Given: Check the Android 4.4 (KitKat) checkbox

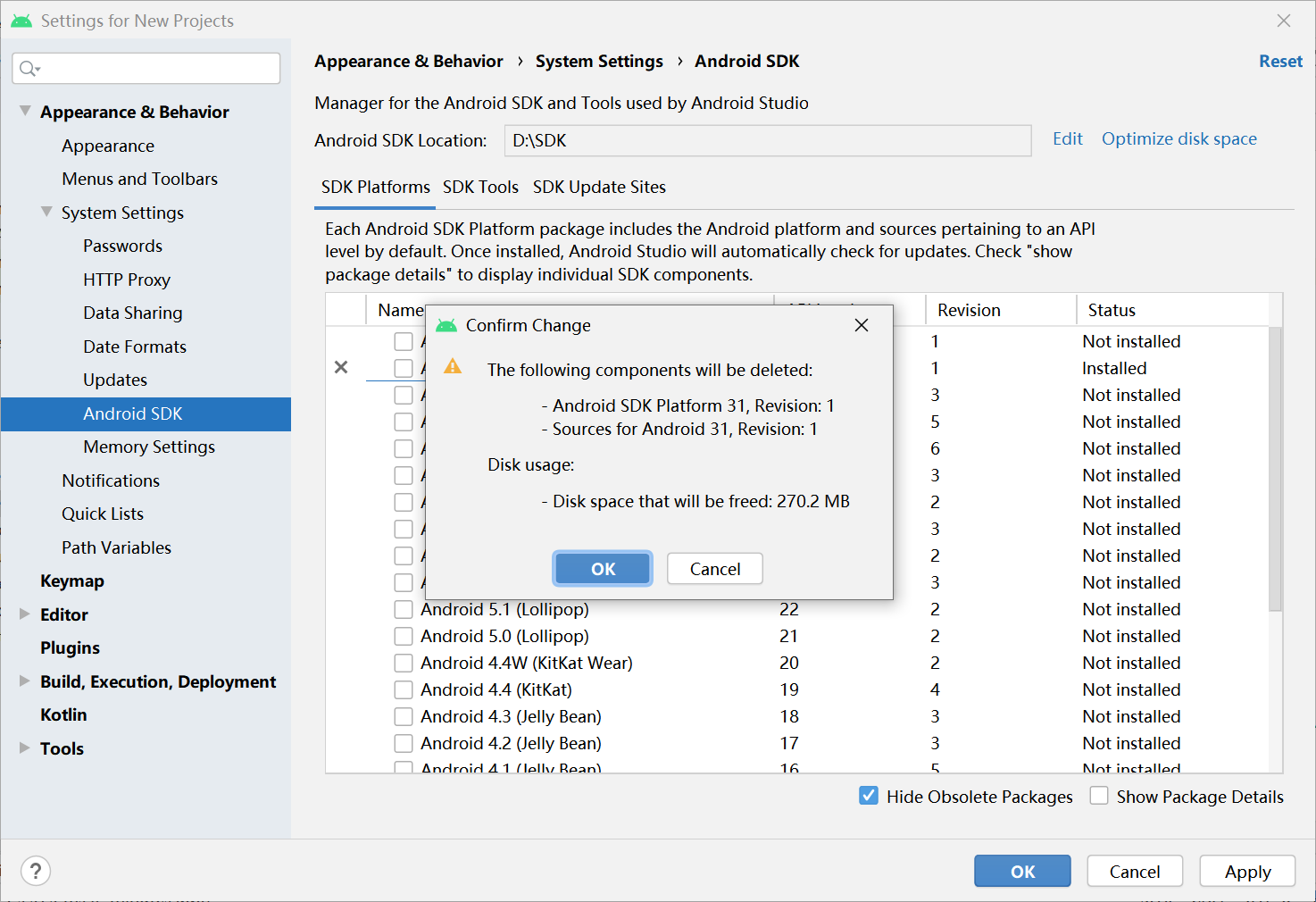Looking at the screenshot, I should tap(404, 689).
